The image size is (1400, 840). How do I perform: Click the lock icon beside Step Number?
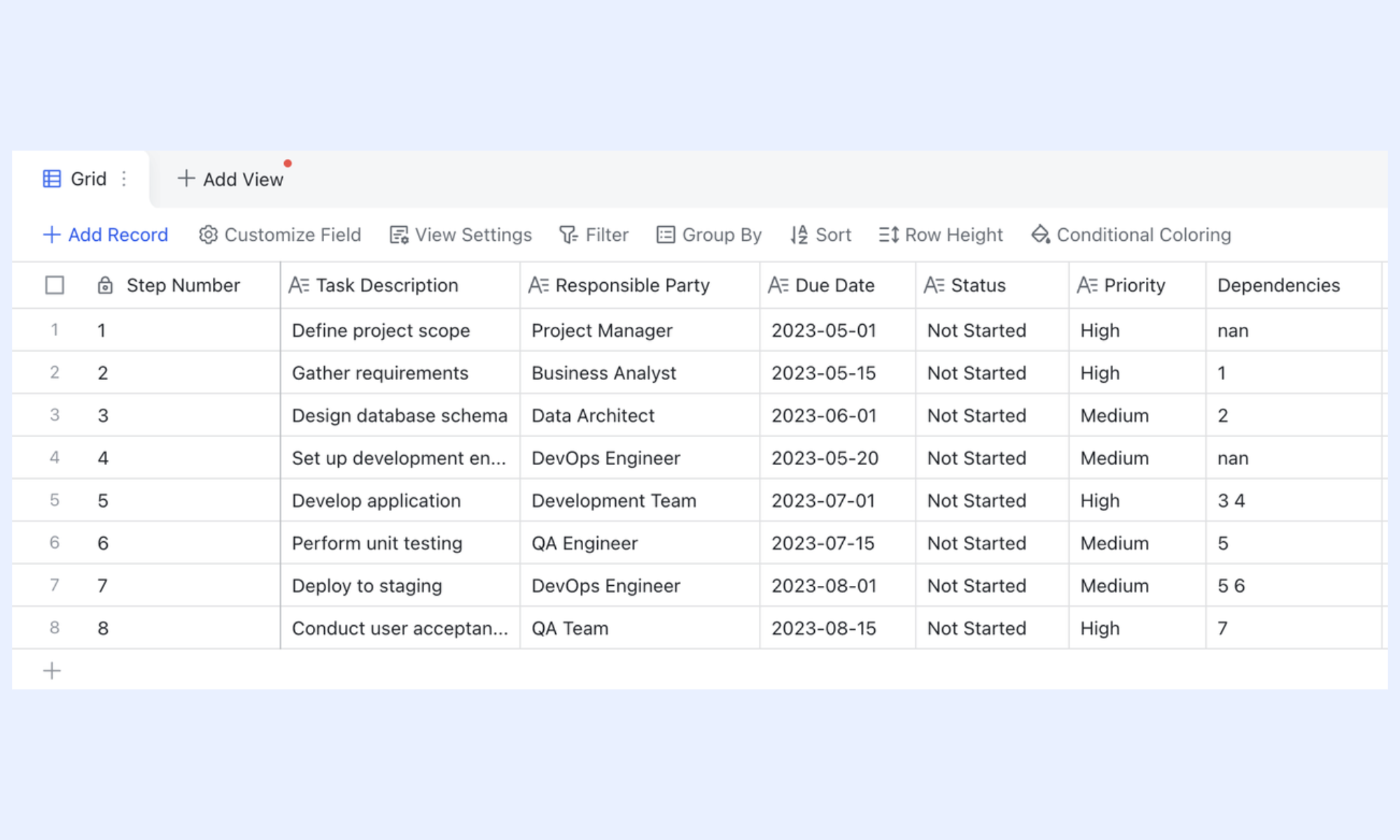click(x=105, y=285)
